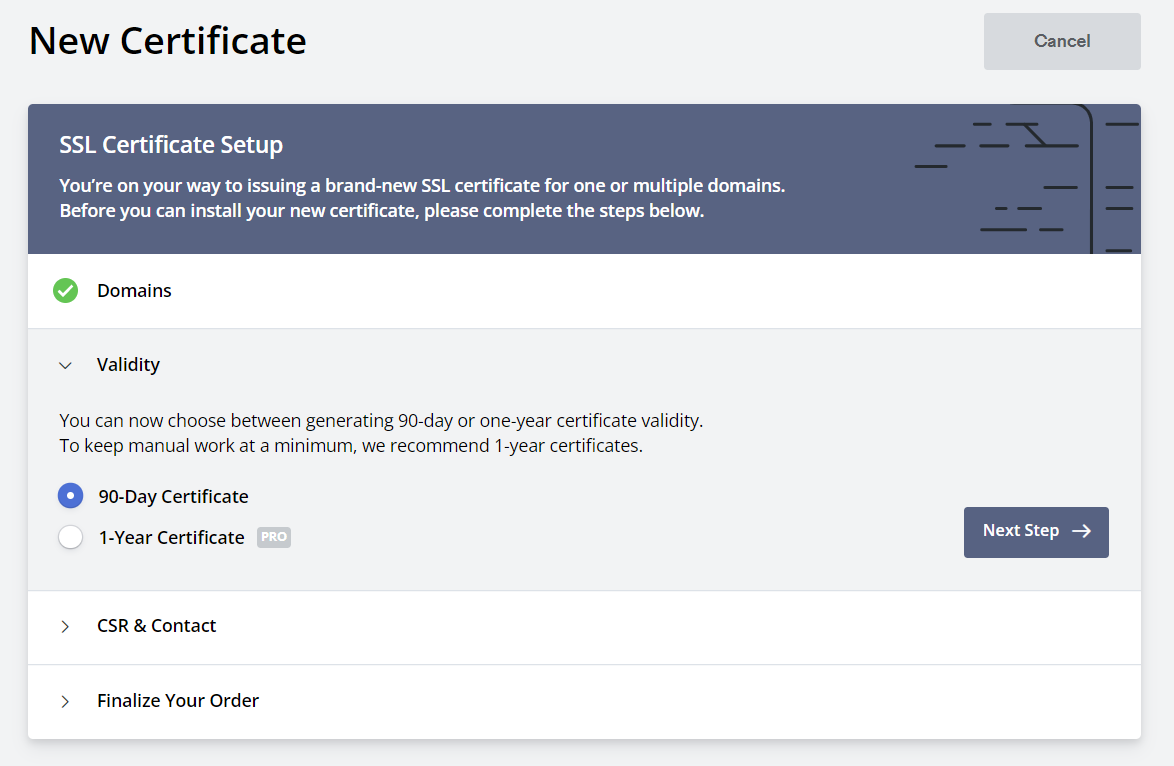The image size is (1174, 766).
Task: Select the 90-Day Certificate radio button
Action: click(x=70, y=496)
